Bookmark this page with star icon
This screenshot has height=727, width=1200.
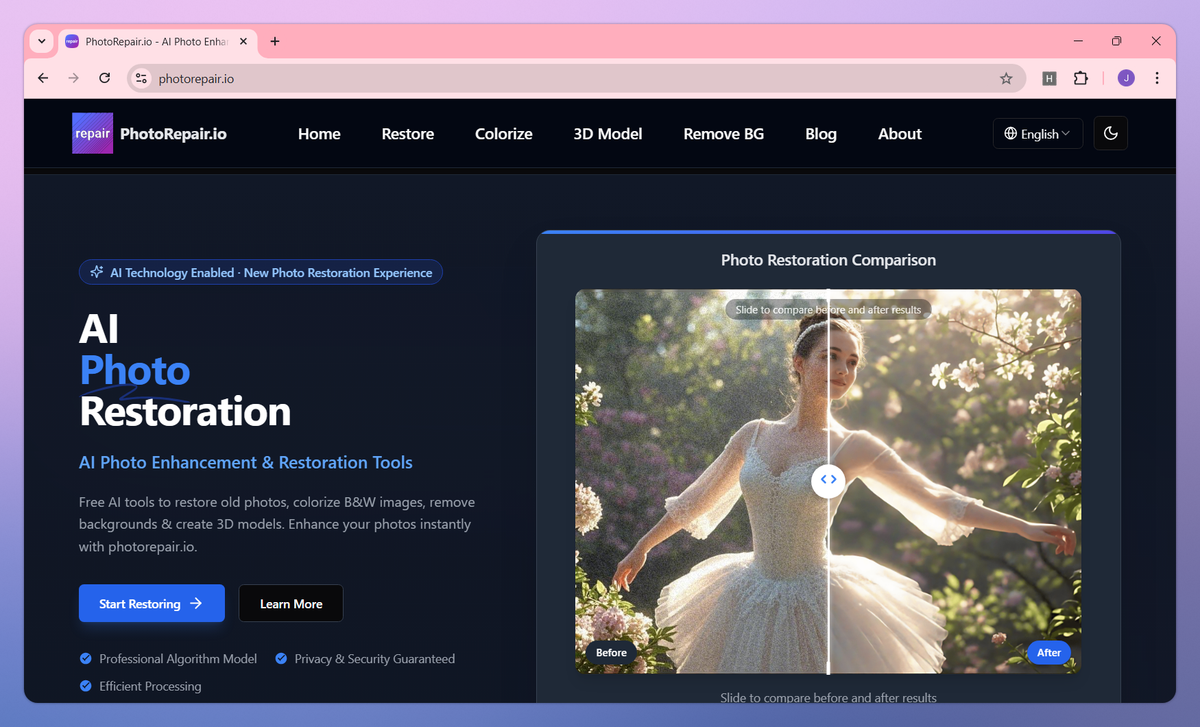tap(1006, 78)
